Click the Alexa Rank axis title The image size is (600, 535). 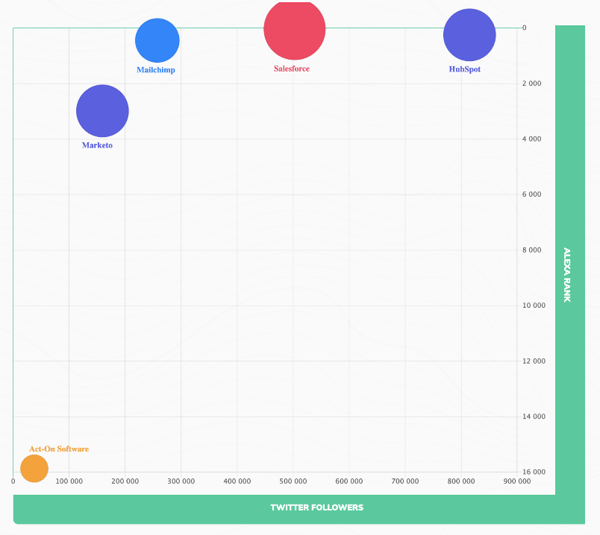pos(566,274)
